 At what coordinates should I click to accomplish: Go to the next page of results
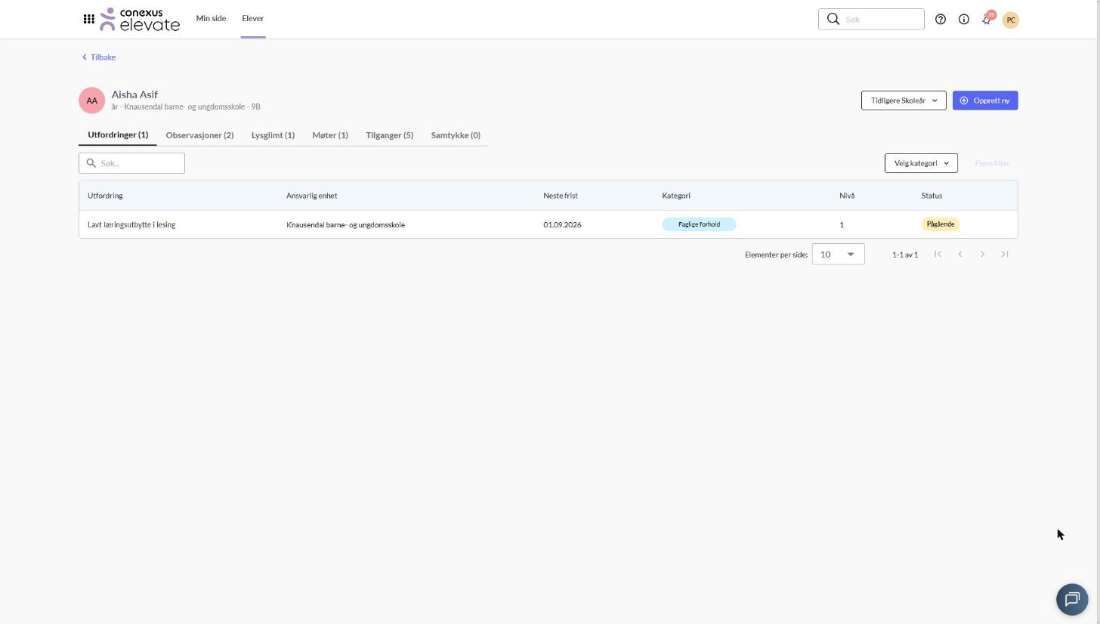(982, 254)
